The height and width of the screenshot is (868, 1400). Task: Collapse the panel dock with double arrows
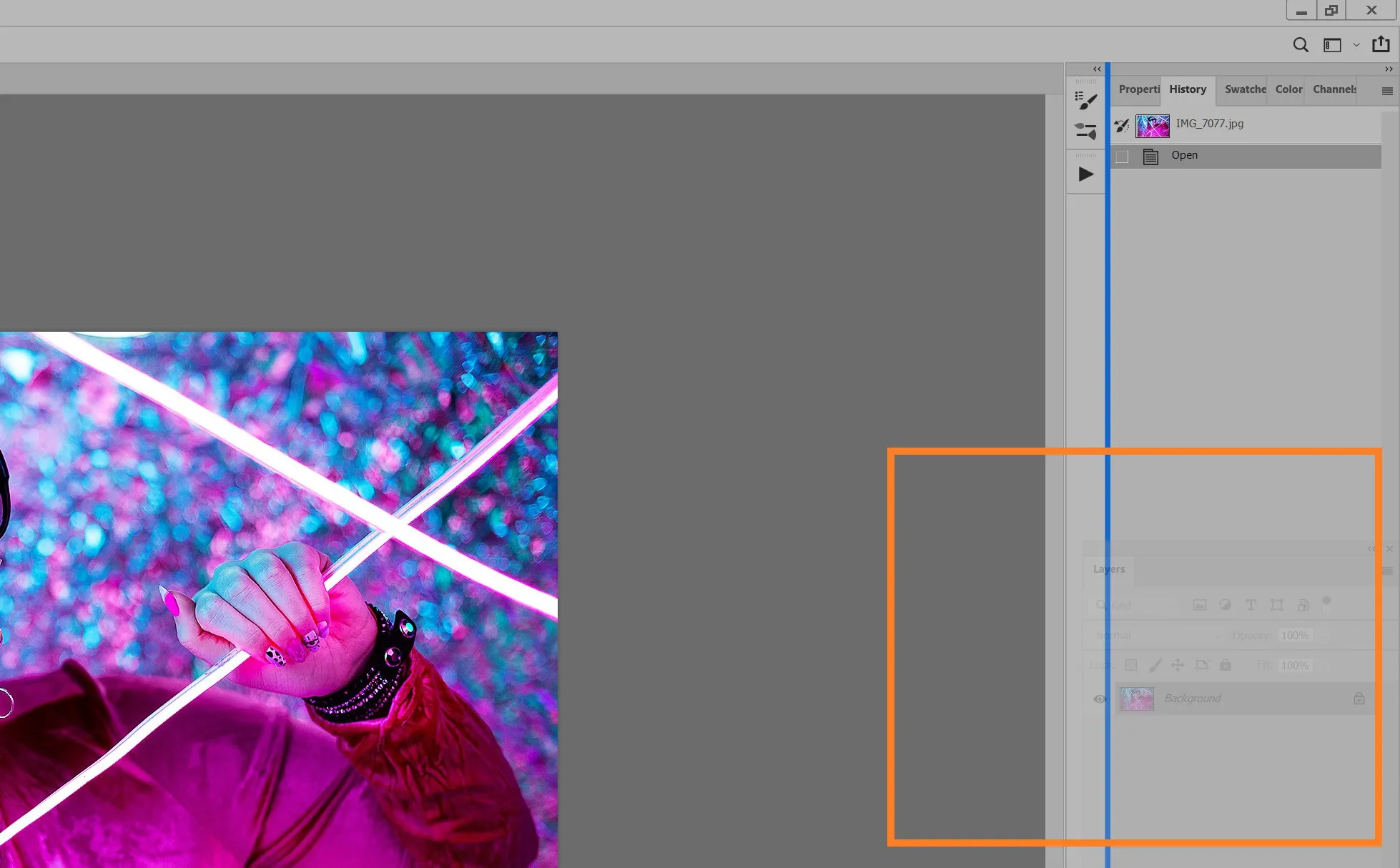(x=1389, y=69)
